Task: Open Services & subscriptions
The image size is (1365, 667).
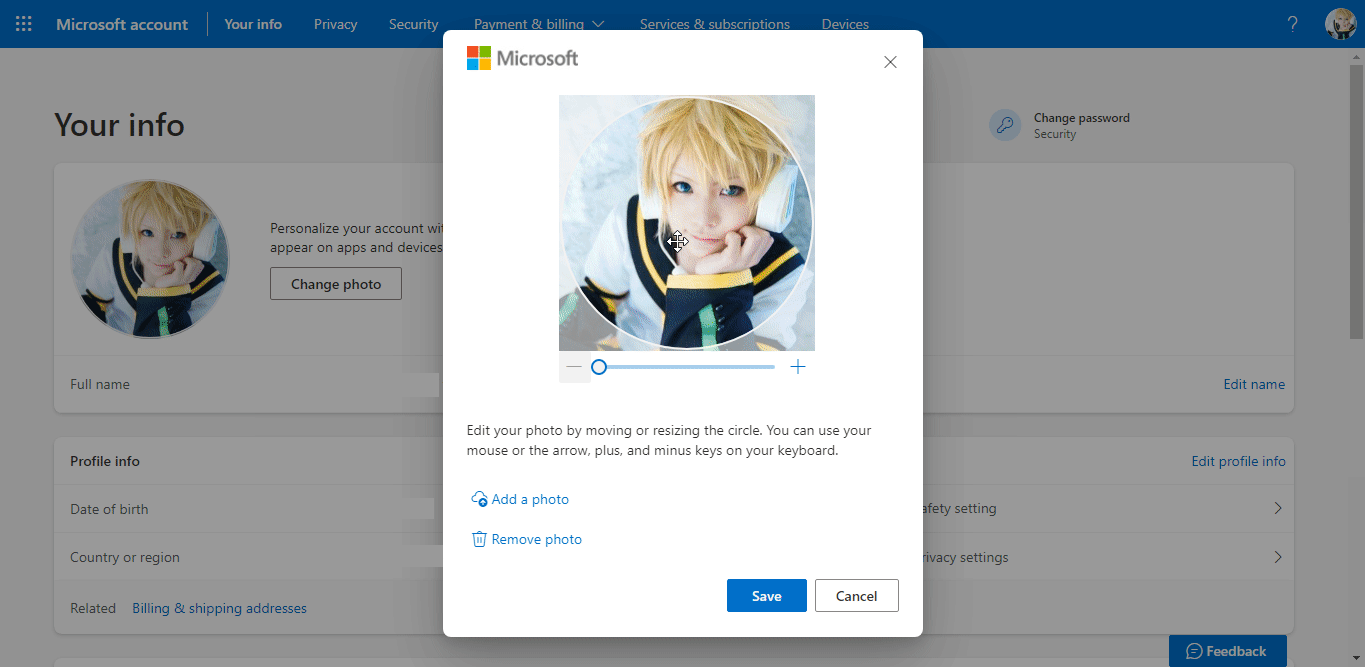Action: click(714, 23)
